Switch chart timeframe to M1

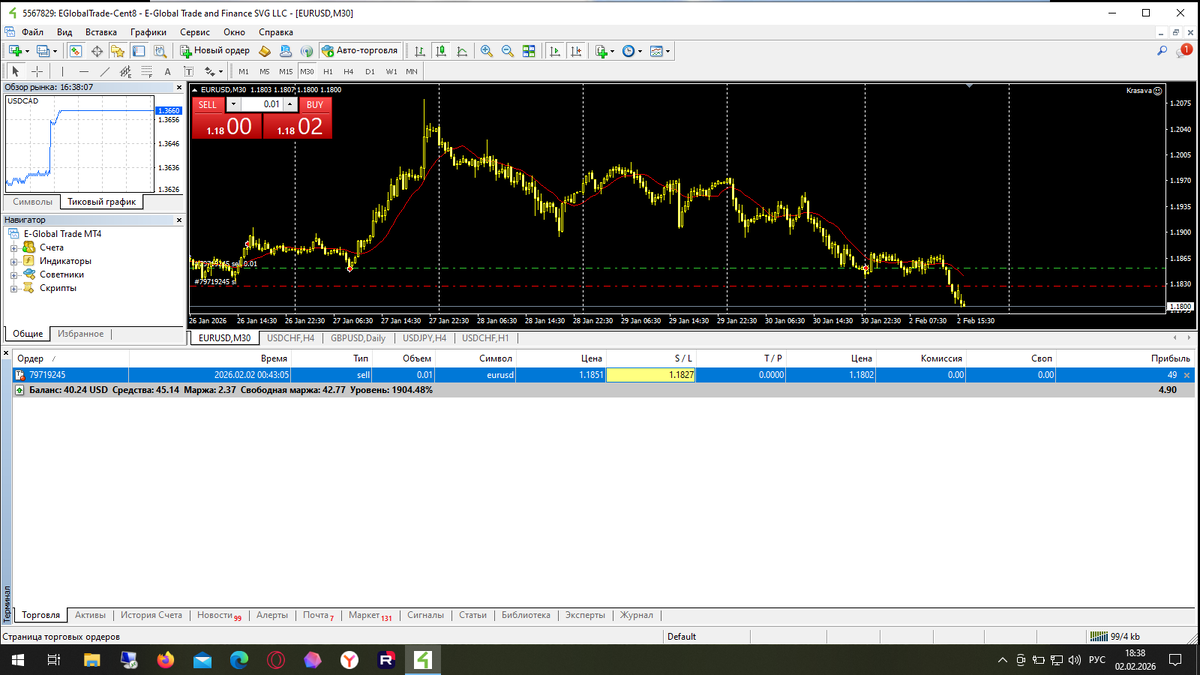pyautogui.click(x=243, y=71)
